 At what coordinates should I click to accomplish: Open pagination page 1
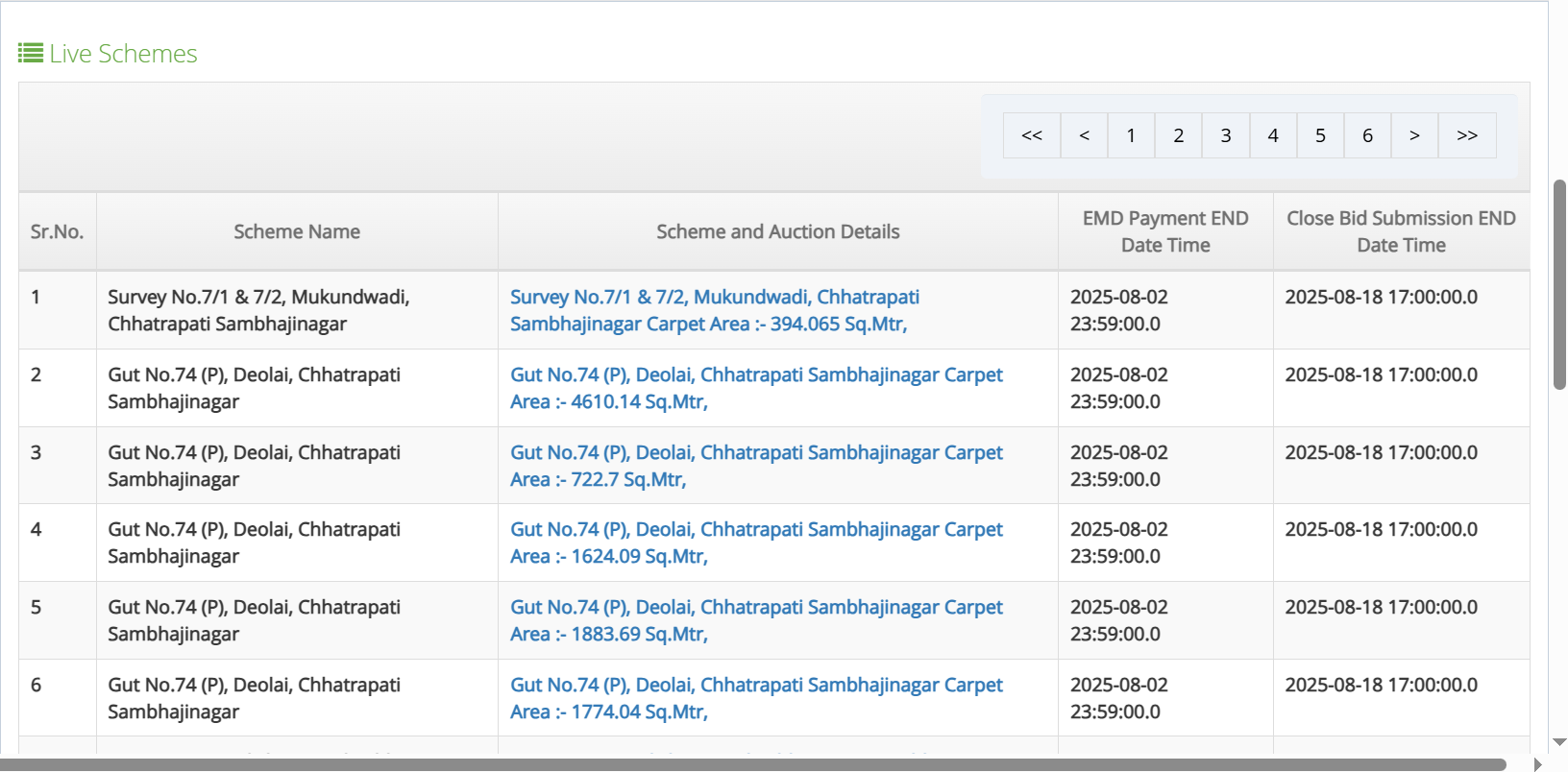tap(1131, 135)
